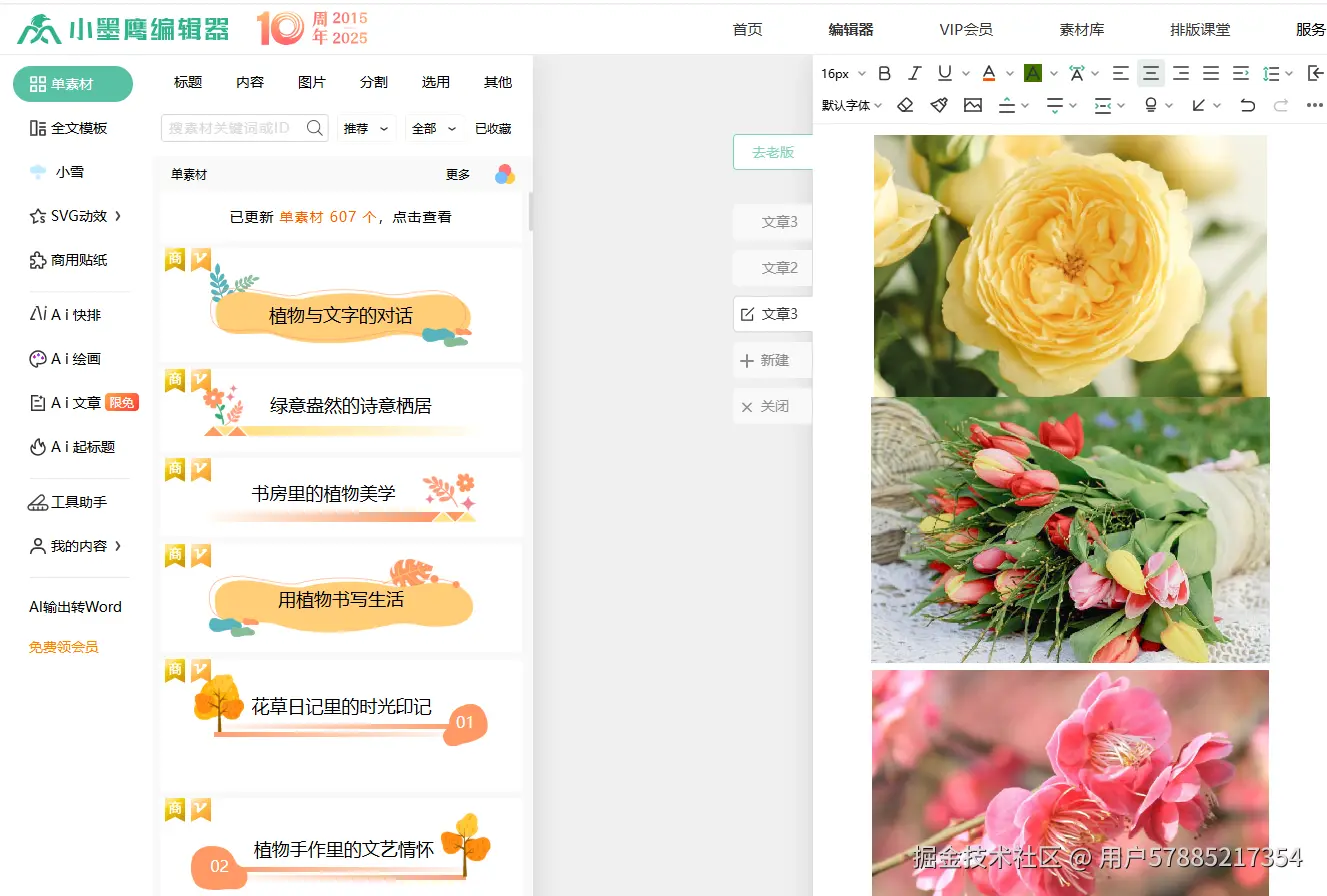Screen dimensions: 1327x896
Task: Open the 小雪 seasonal section
Action: (x=57, y=172)
